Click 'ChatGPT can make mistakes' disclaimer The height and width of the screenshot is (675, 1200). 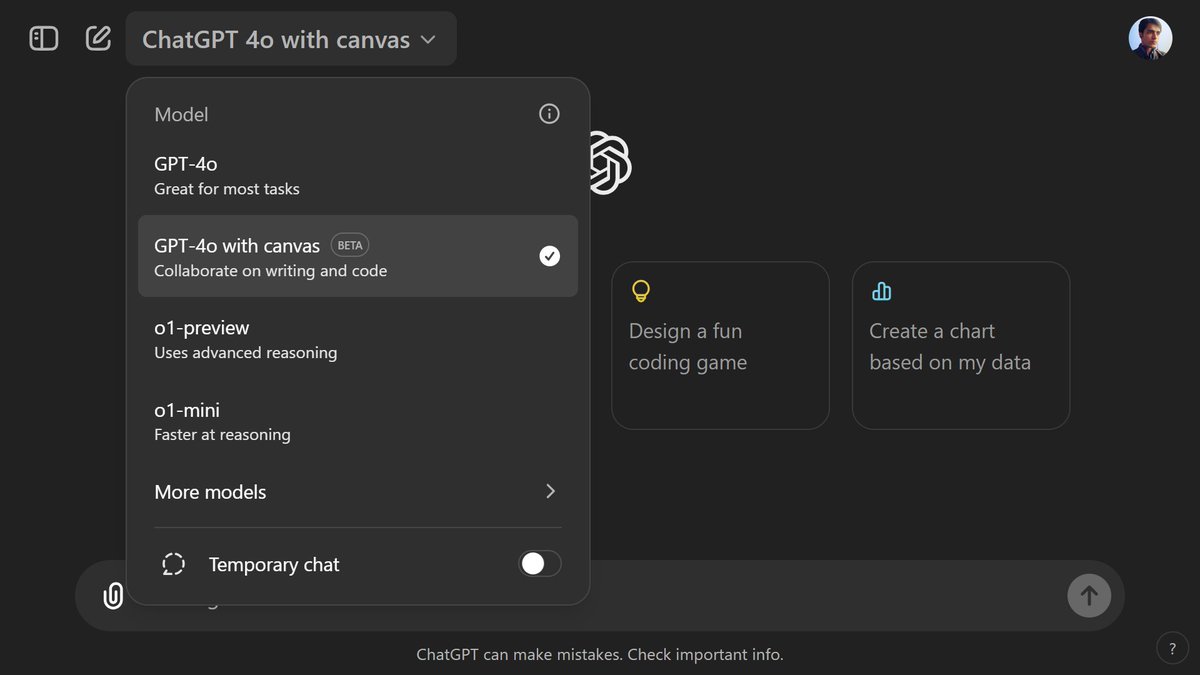click(600, 655)
